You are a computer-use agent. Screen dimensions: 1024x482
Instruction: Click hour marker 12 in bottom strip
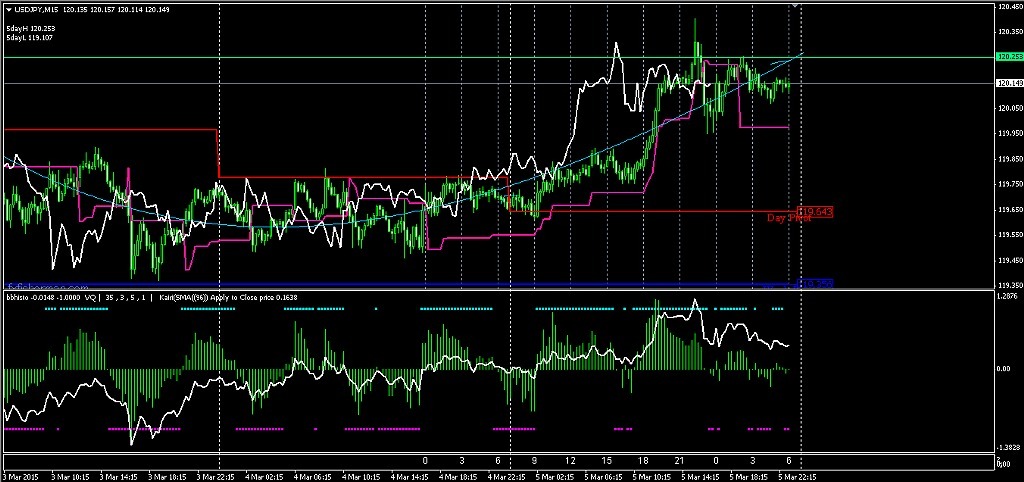[x=569, y=460]
